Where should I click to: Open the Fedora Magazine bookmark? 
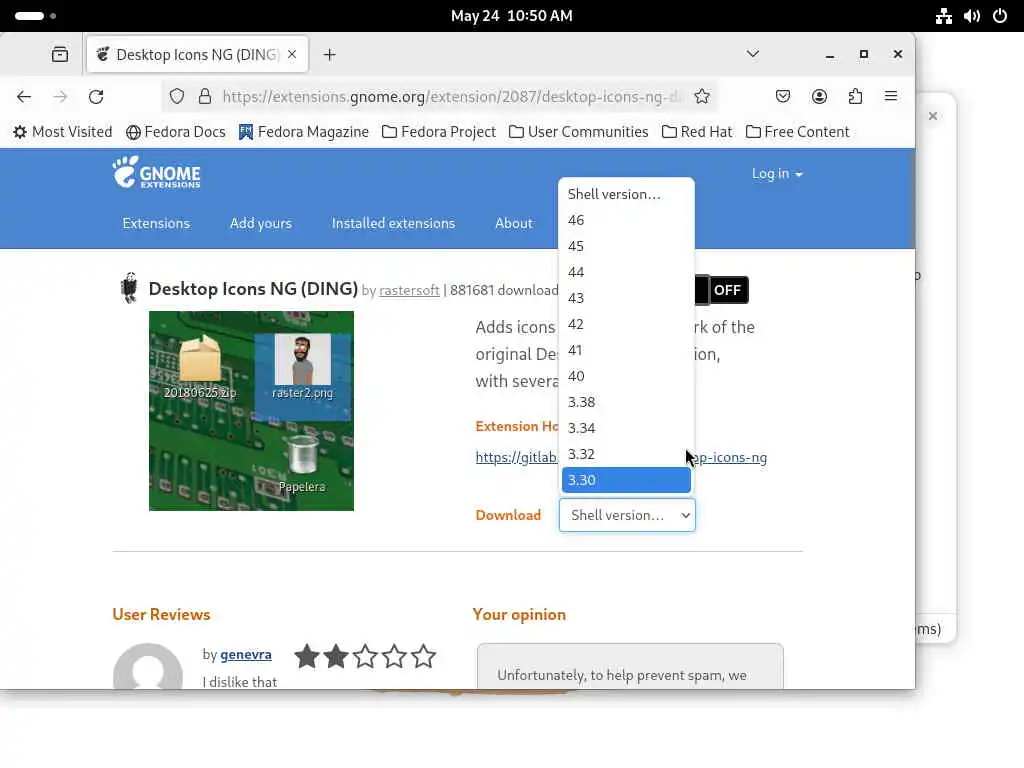tap(304, 132)
